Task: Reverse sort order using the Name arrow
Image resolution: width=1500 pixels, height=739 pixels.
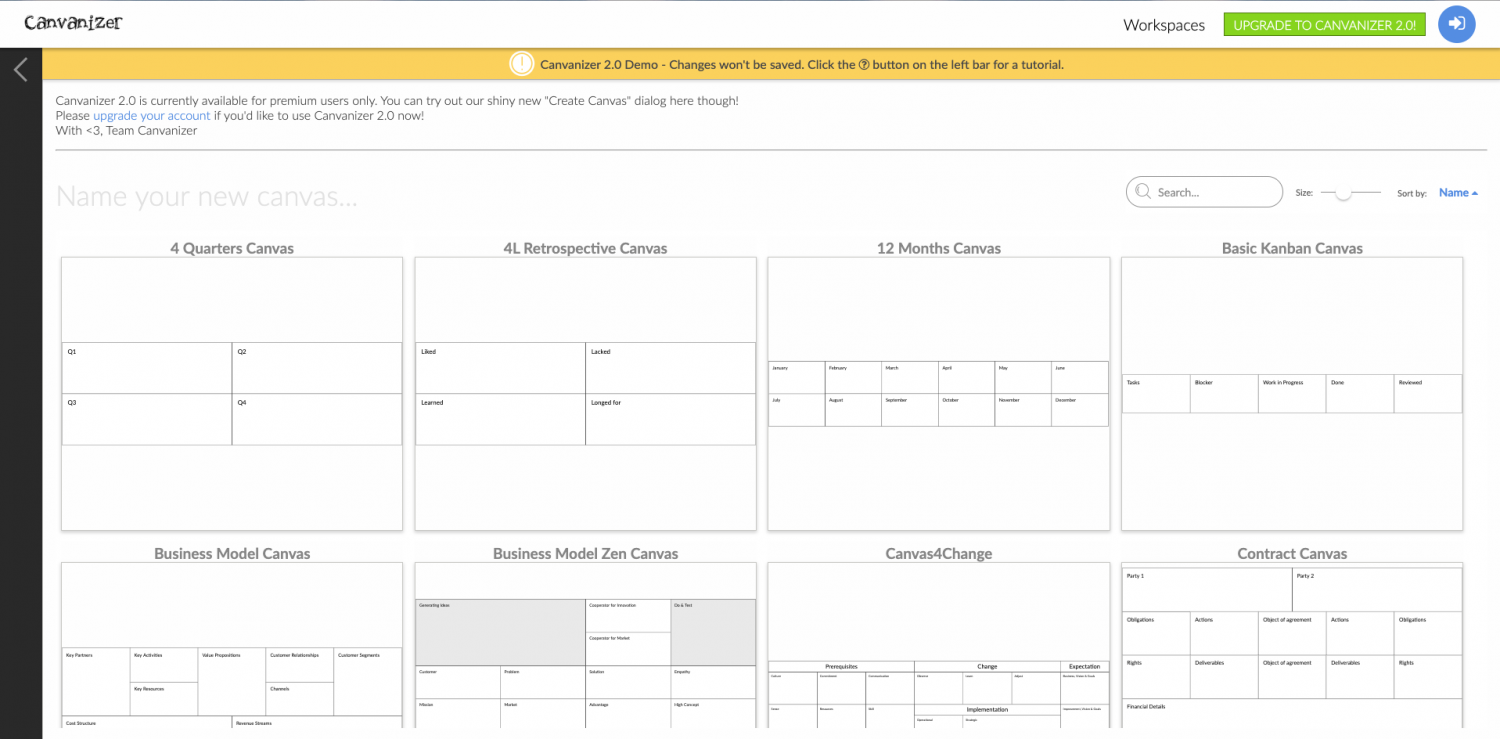Action: click(x=1472, y=192)
